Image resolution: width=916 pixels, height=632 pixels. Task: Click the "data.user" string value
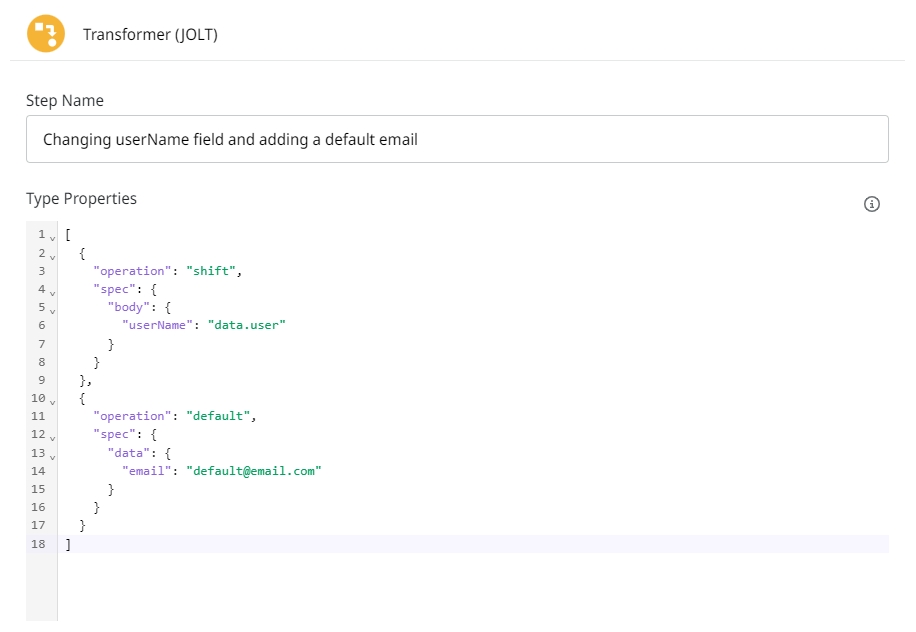click(246, 325)
